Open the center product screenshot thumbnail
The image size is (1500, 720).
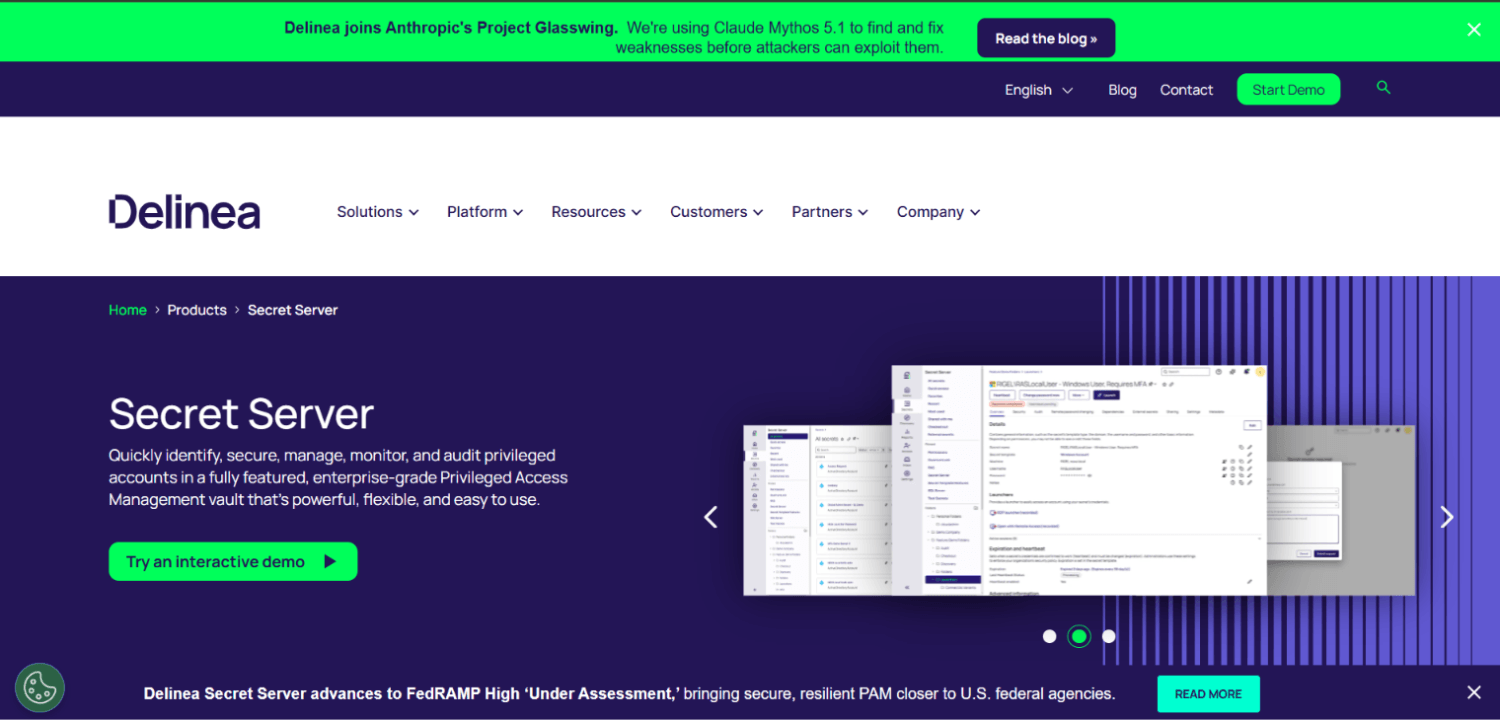pos(1079,481)
